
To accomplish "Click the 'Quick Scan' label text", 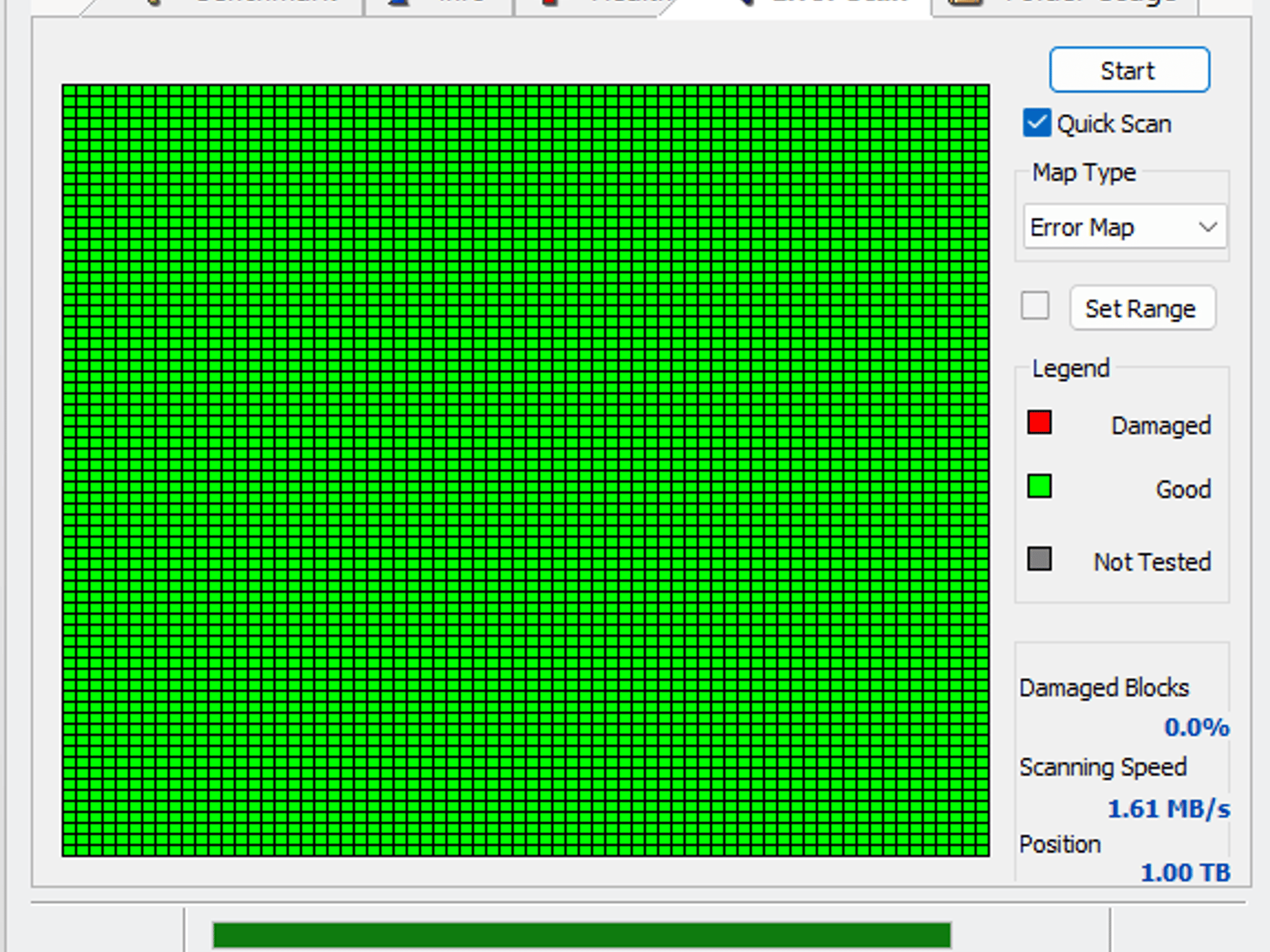I will (1114, 124).
